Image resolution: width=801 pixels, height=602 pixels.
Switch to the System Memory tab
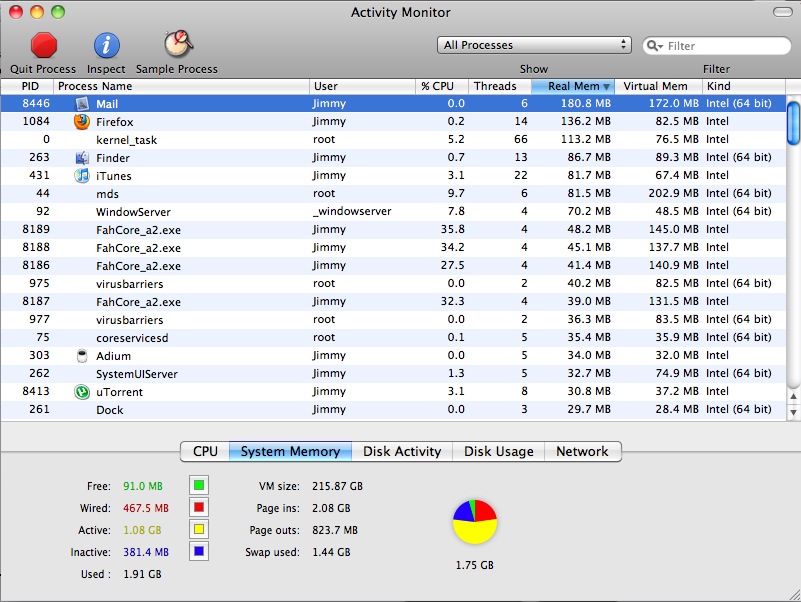coord(290,451)
